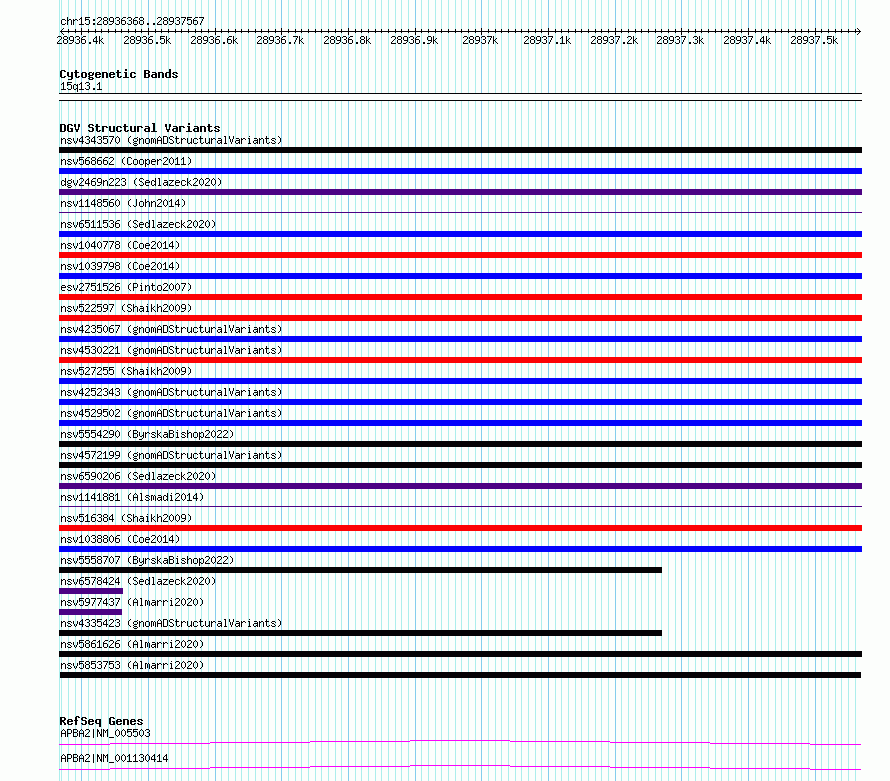Click the red bar under nsv516384
Image resolution: width=890 pixels, height=781 pixels.
(460, 528)
